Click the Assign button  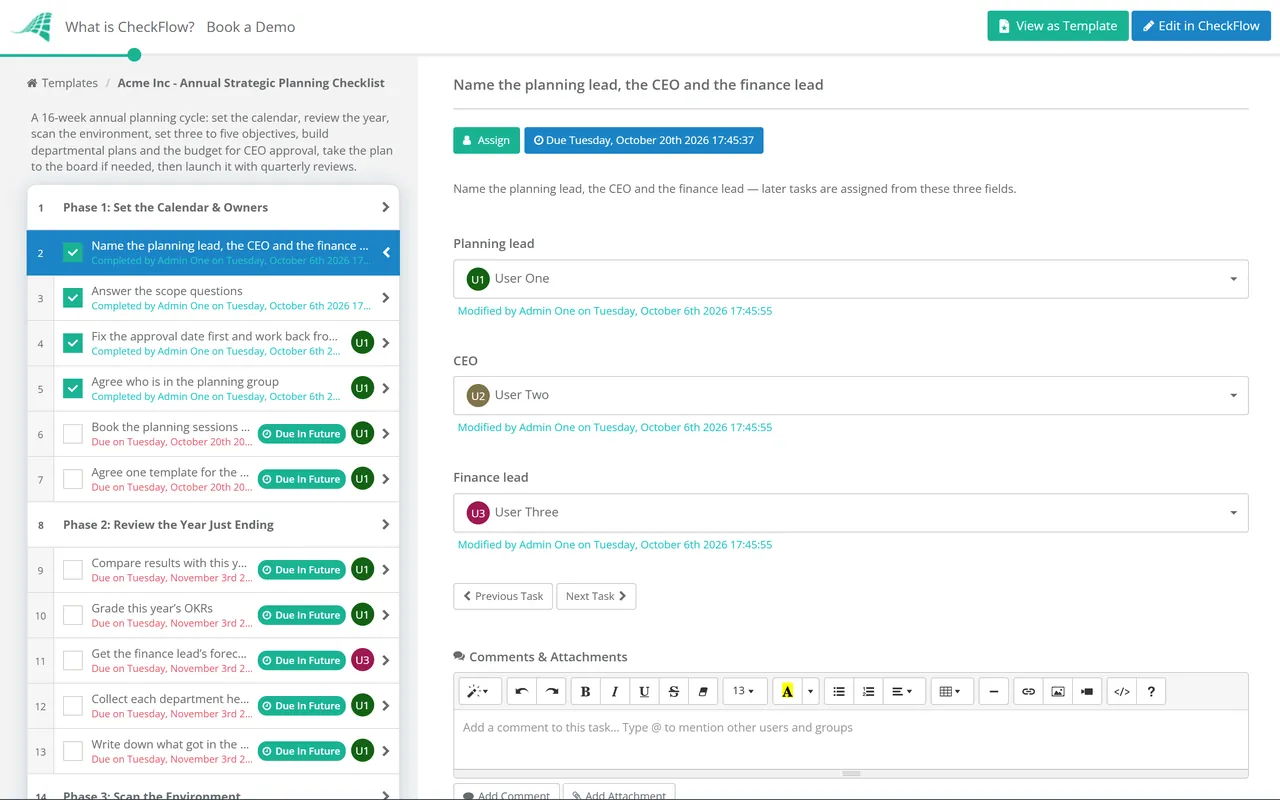[487, 140]
